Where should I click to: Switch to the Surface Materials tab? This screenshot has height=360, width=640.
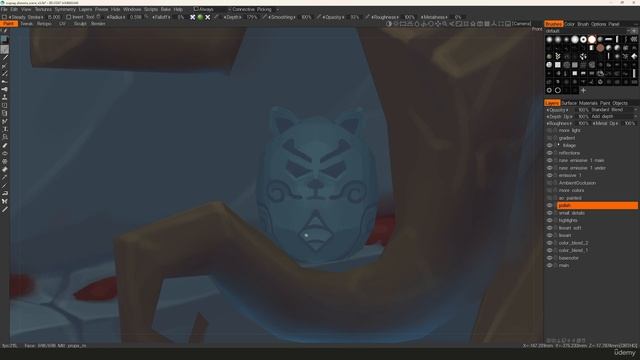[x=580, y=103]
